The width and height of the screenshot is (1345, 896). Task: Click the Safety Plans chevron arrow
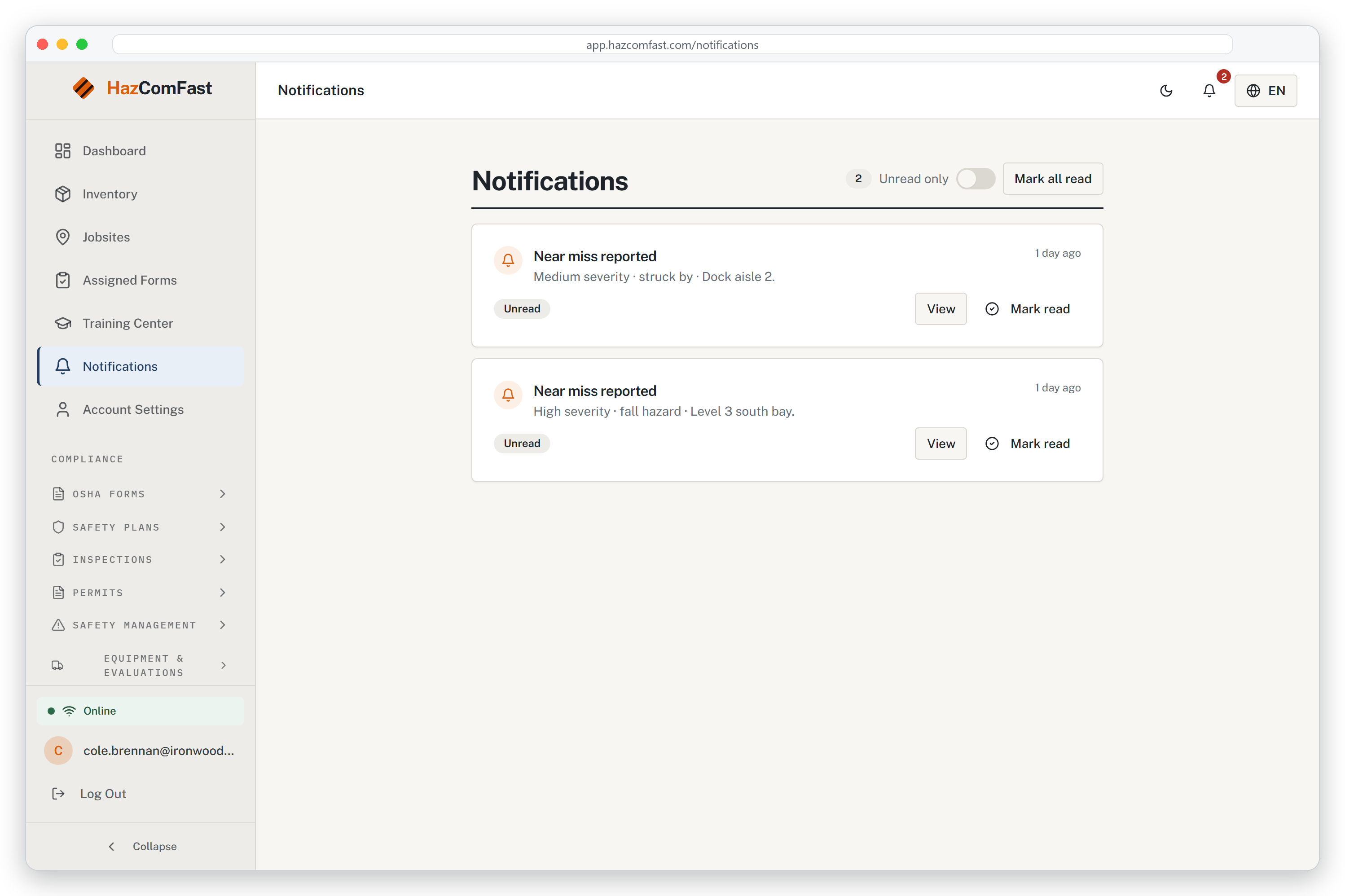point(223,527)
